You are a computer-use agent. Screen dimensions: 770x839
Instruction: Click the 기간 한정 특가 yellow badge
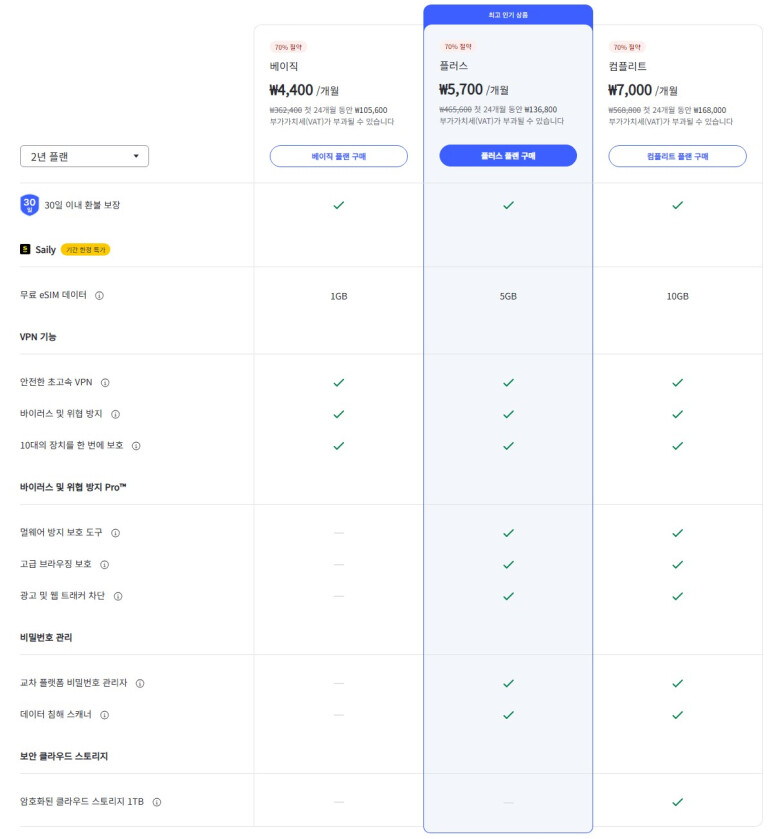click(85, 249)
